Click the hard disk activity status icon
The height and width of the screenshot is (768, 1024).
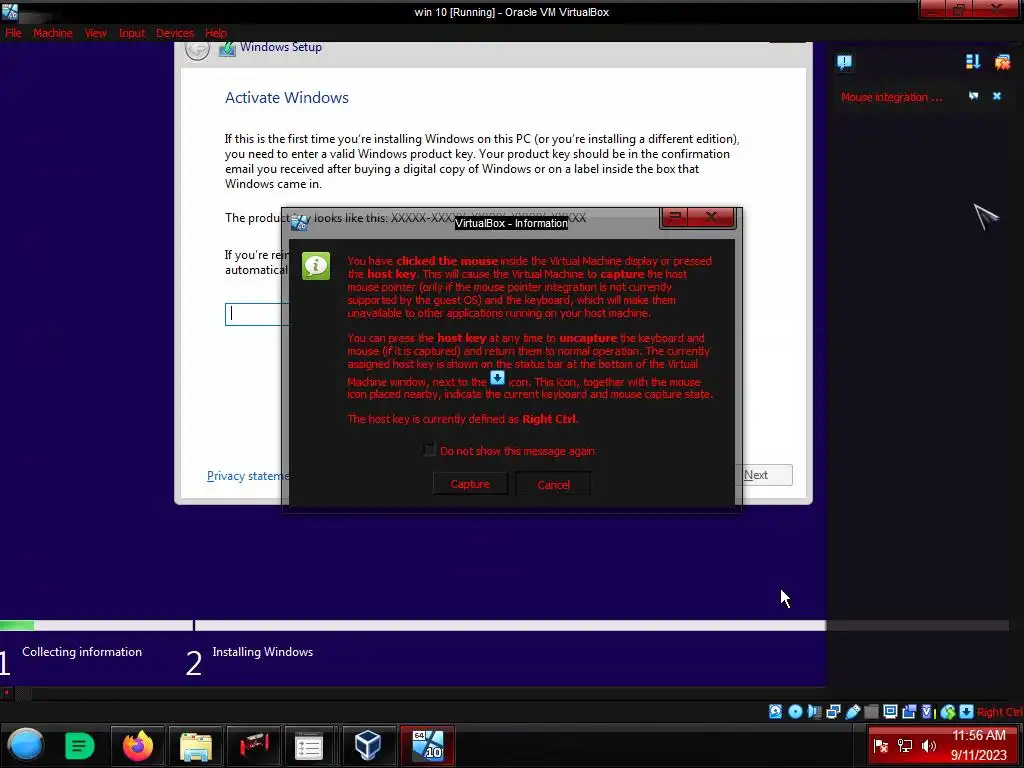coord(775,711)
